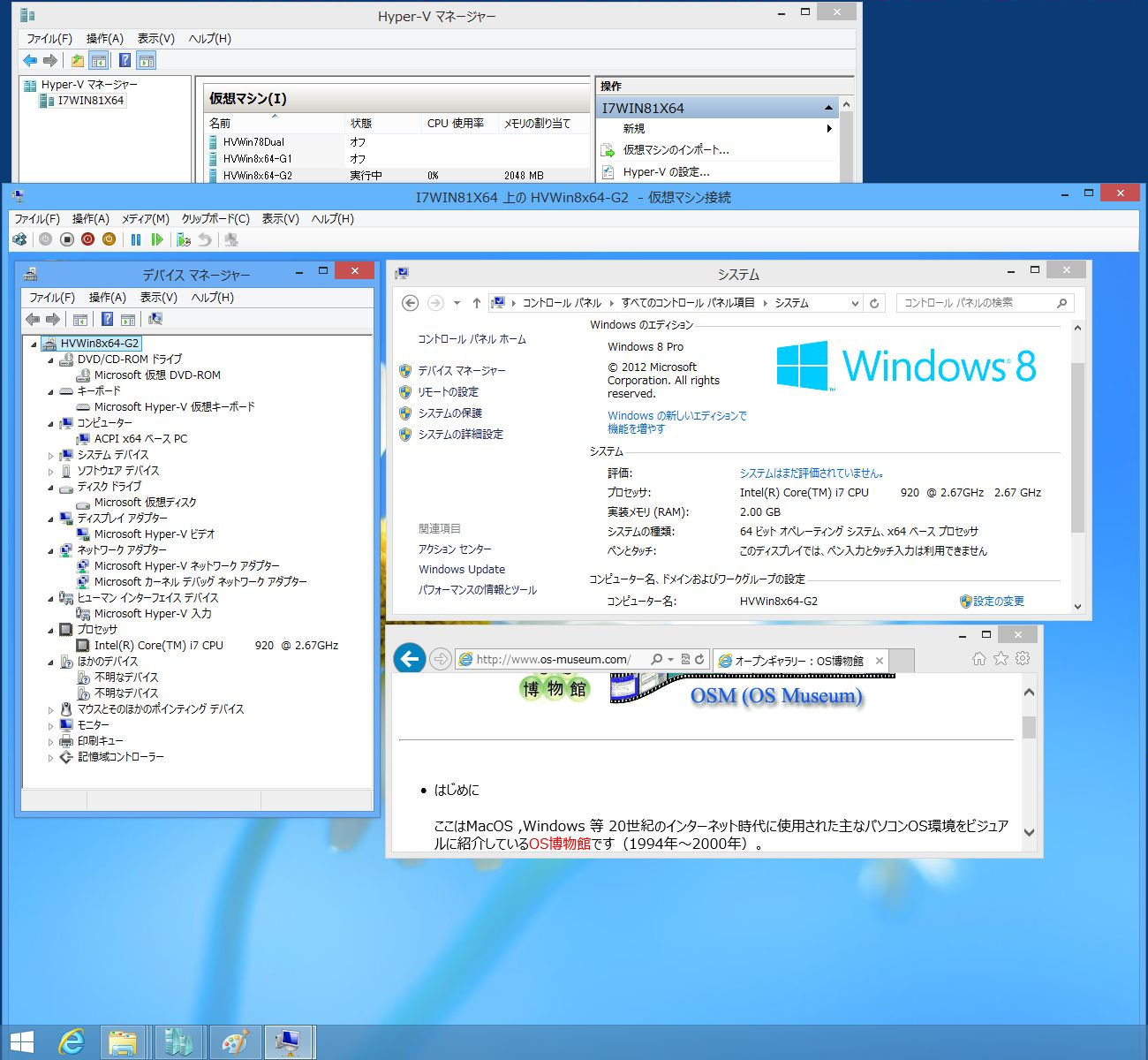
Task: Open ヘルプ(H) menu in Device Manager
Action: click(x=212, y=298)
